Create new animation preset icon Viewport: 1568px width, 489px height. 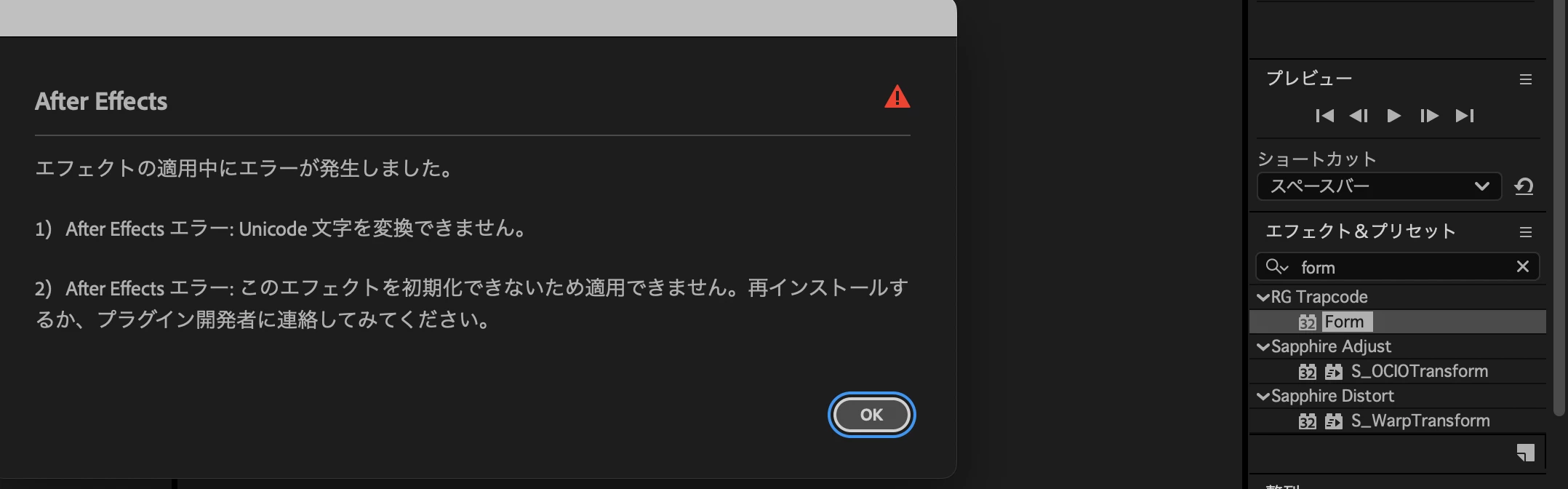(x=1525, y=453)
